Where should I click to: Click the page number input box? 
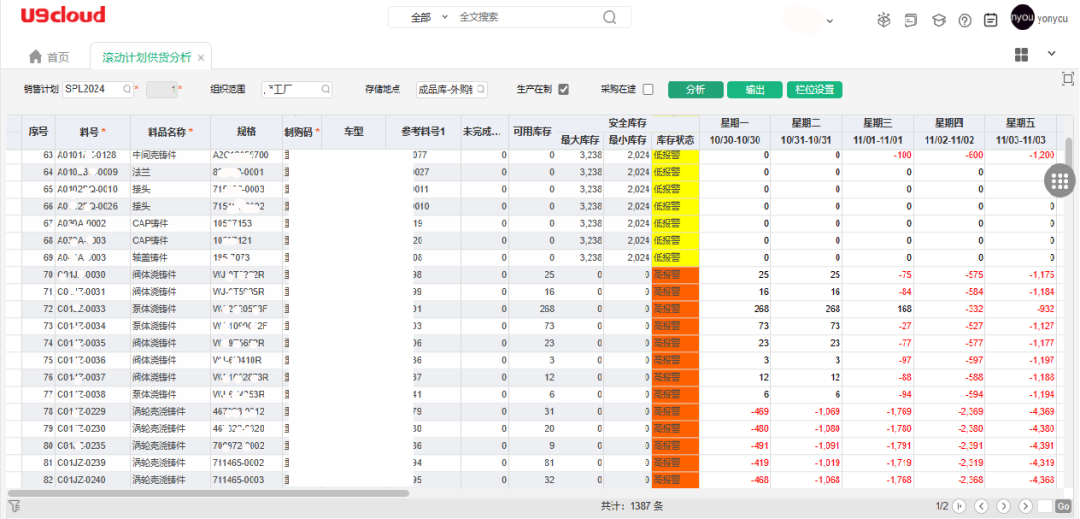click(x=1045, y=506)
